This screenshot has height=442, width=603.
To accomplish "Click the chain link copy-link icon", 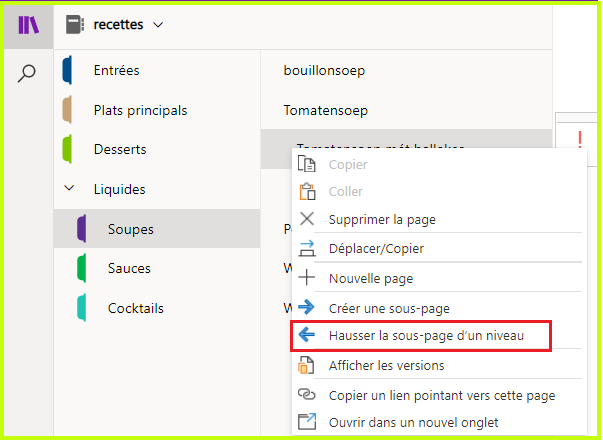I will [x=307, y=394].
